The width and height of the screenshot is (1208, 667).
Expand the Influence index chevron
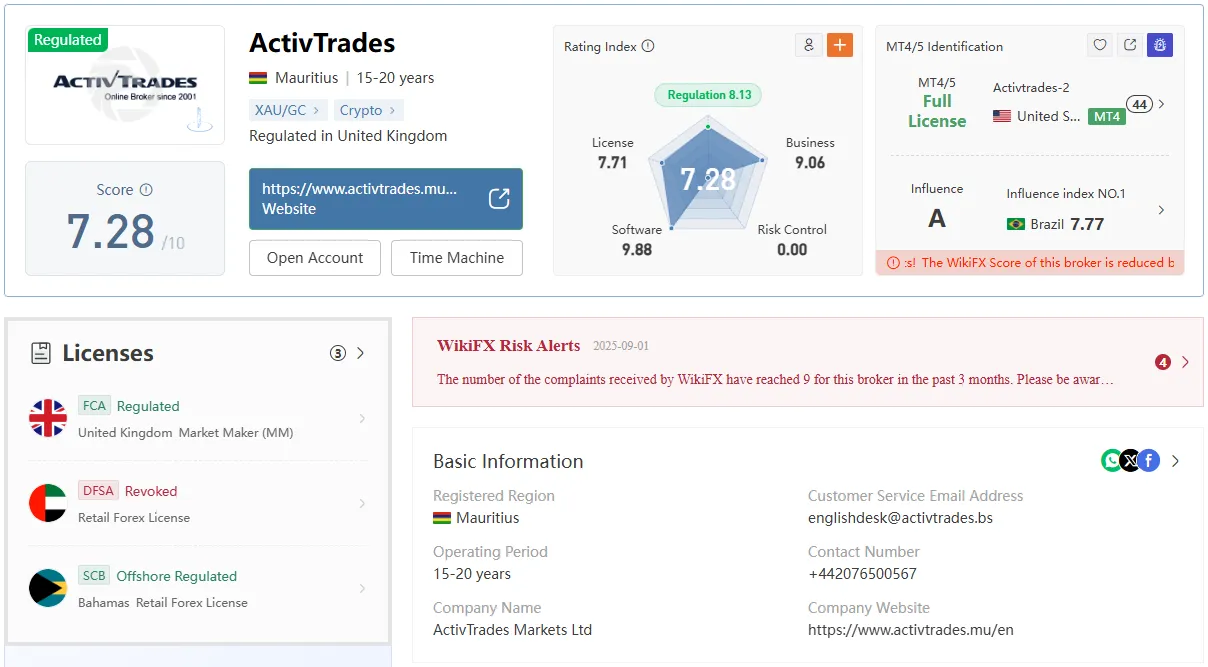(1161, 210)
